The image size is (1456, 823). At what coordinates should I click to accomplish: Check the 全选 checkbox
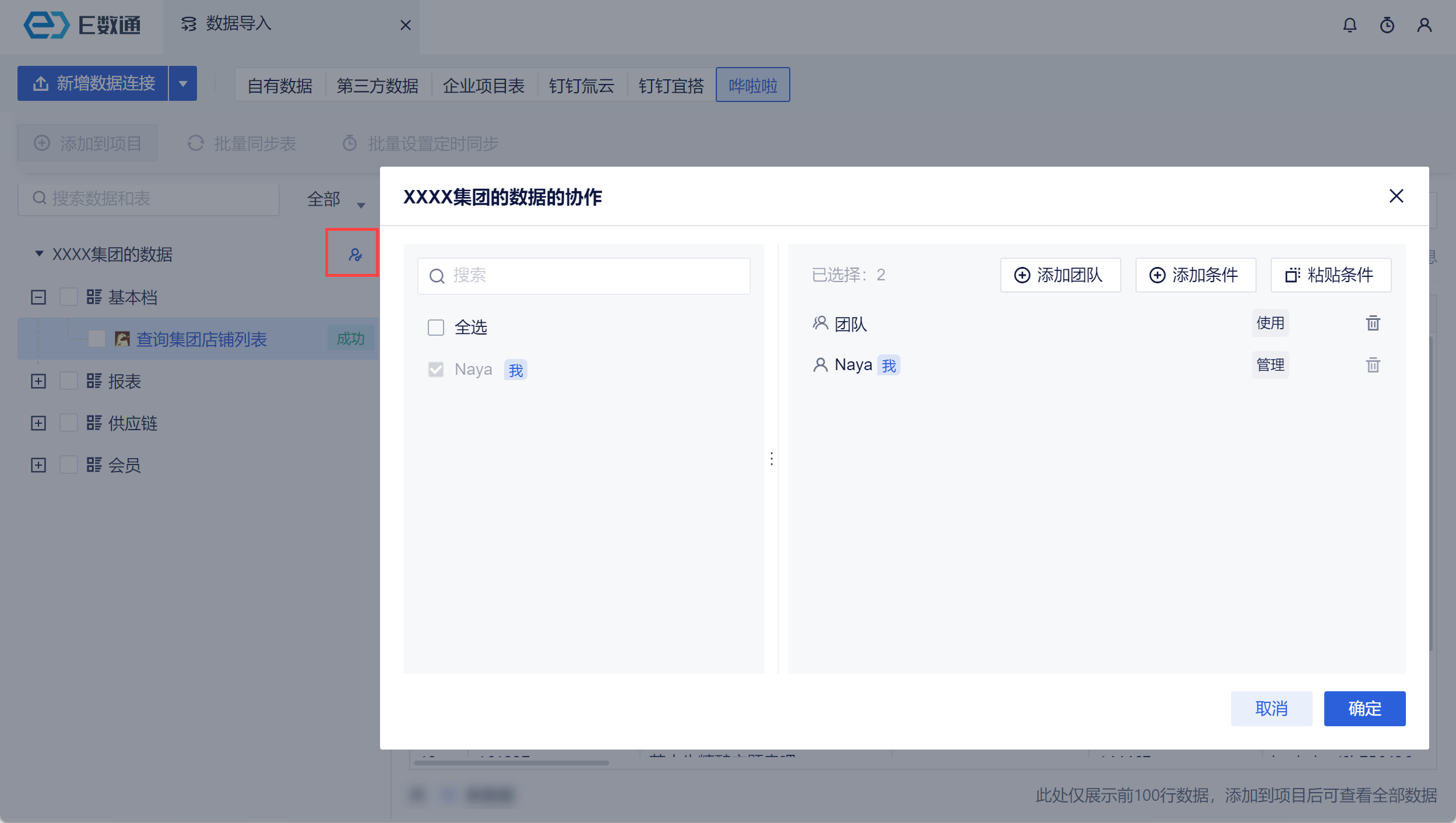(x=436, y=327)
